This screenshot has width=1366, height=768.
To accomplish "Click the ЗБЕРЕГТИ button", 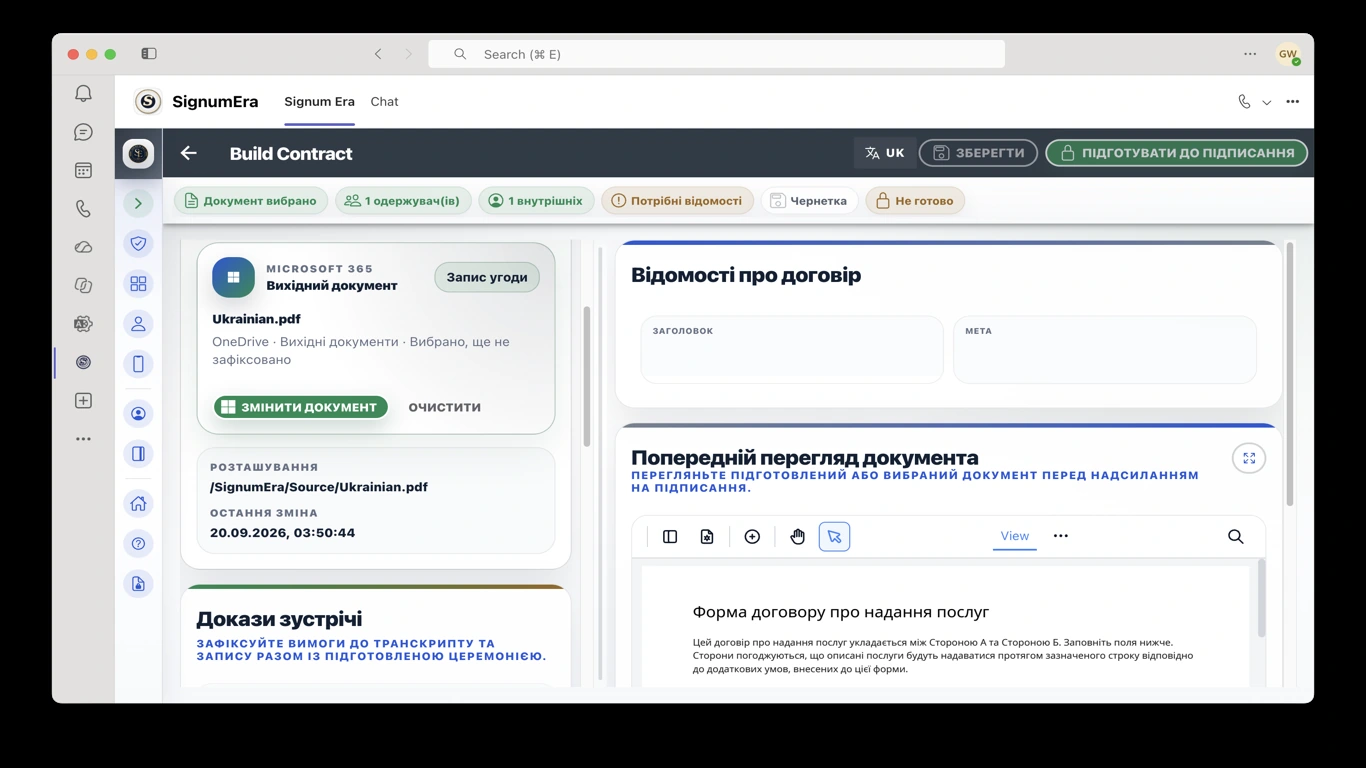I will [978, 153].
